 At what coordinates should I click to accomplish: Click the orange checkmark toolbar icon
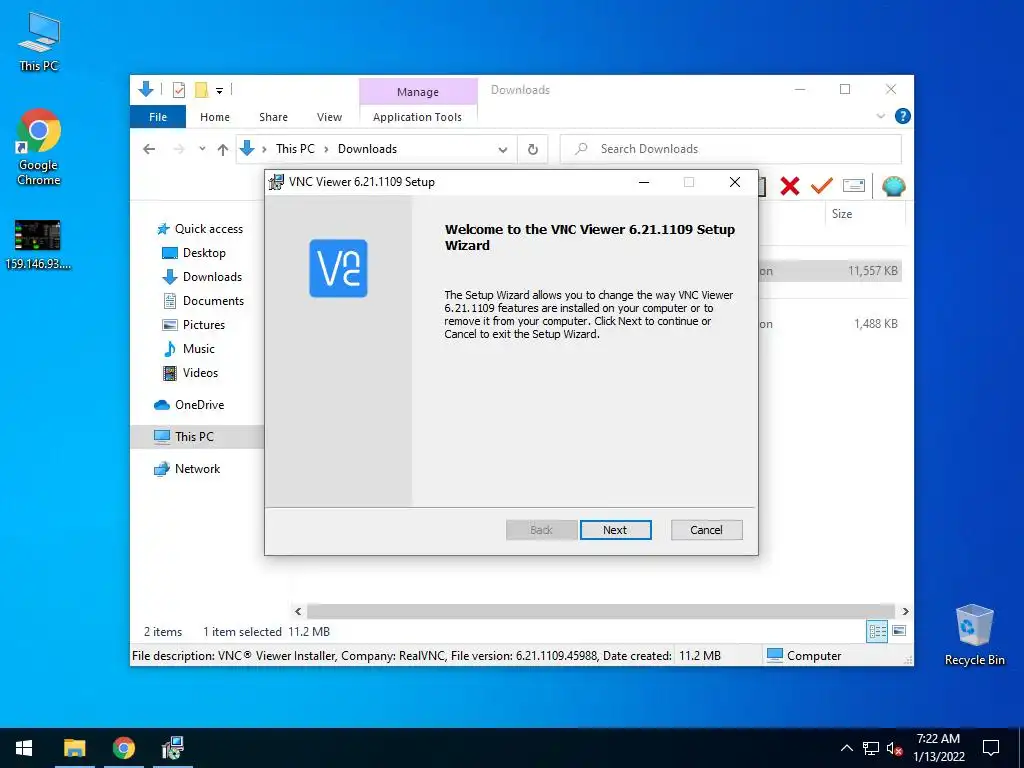click(x=822, y=185)
